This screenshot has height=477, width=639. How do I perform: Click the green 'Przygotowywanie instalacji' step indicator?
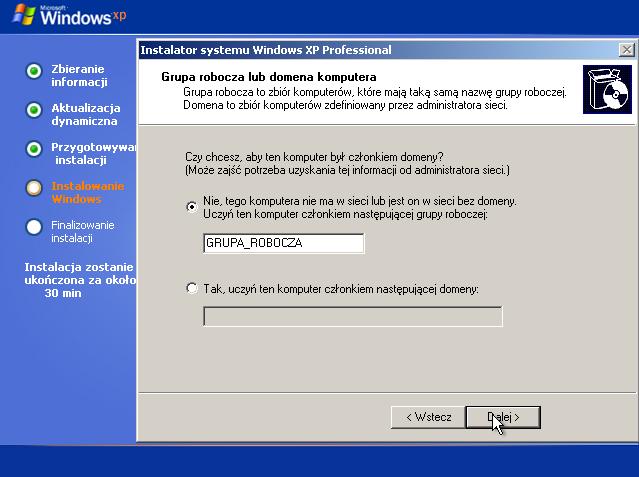pyautogui.click(x=34, y=149)
